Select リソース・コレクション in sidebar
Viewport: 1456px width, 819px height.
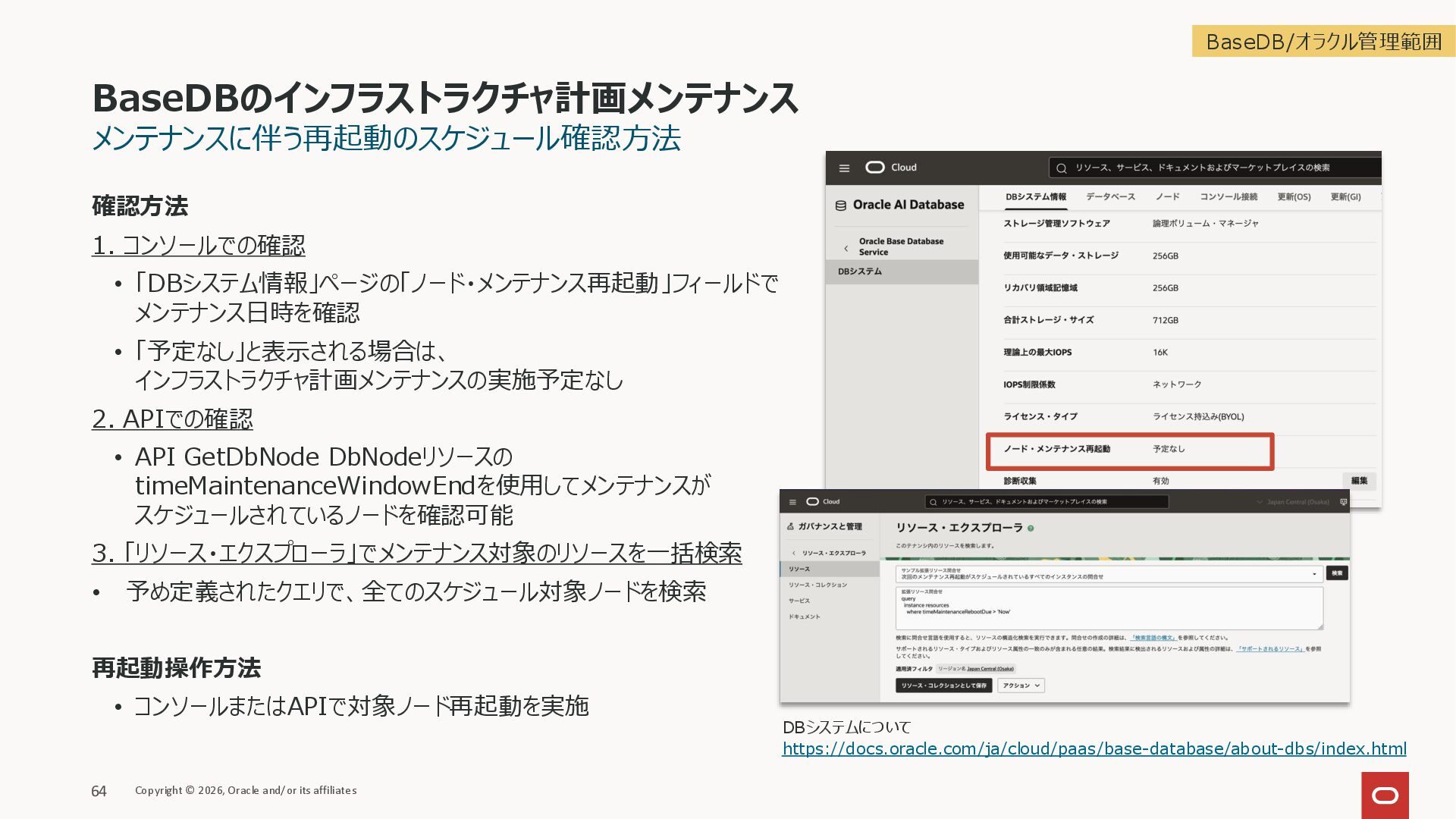pos(817,585)
